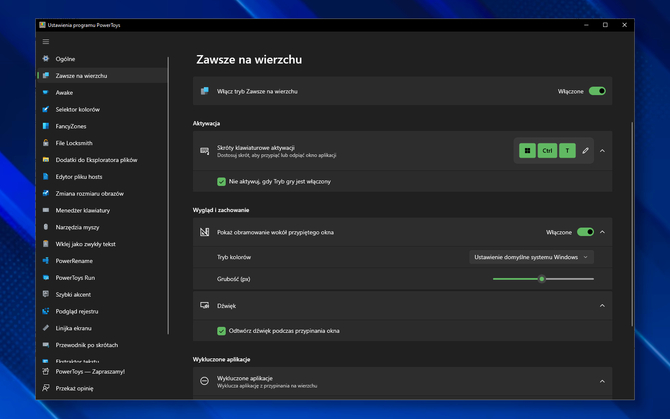Image resolution: width=670 pixels, height=419 pixels.
Task: Collapse Skróty klawiaturowe aktywacji section chevron
Action: click(x=602, y=151)
